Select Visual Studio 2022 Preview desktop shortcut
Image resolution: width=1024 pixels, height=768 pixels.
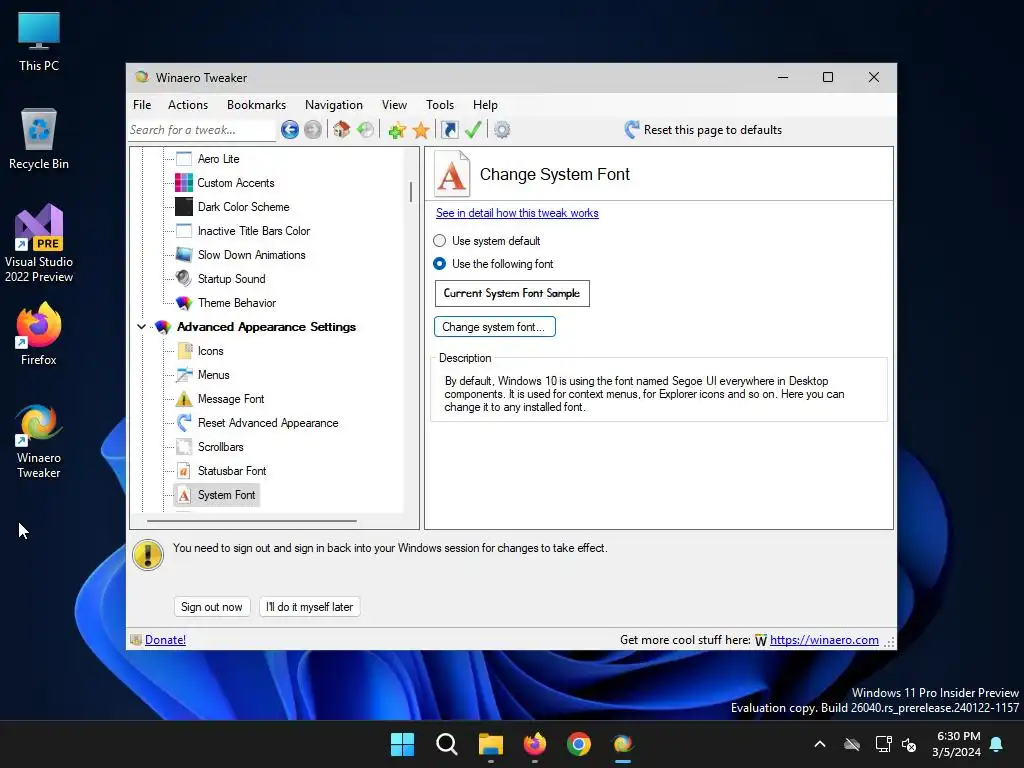pyautogui.click(x=39, y=244)
